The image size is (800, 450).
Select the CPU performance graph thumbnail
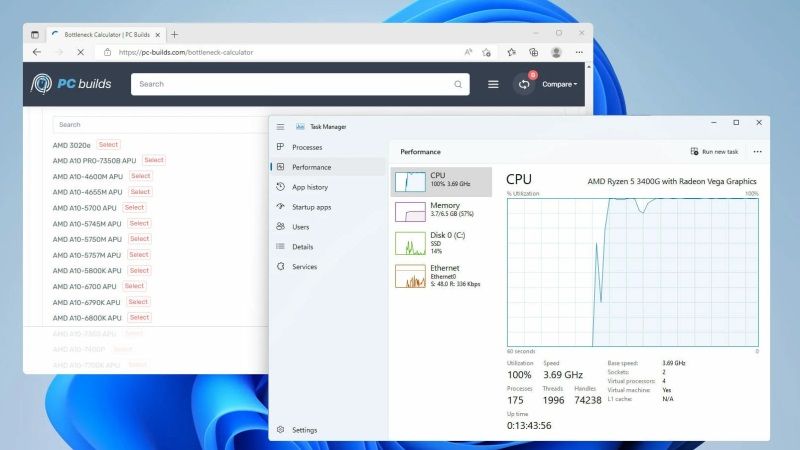tap(410, 182)
